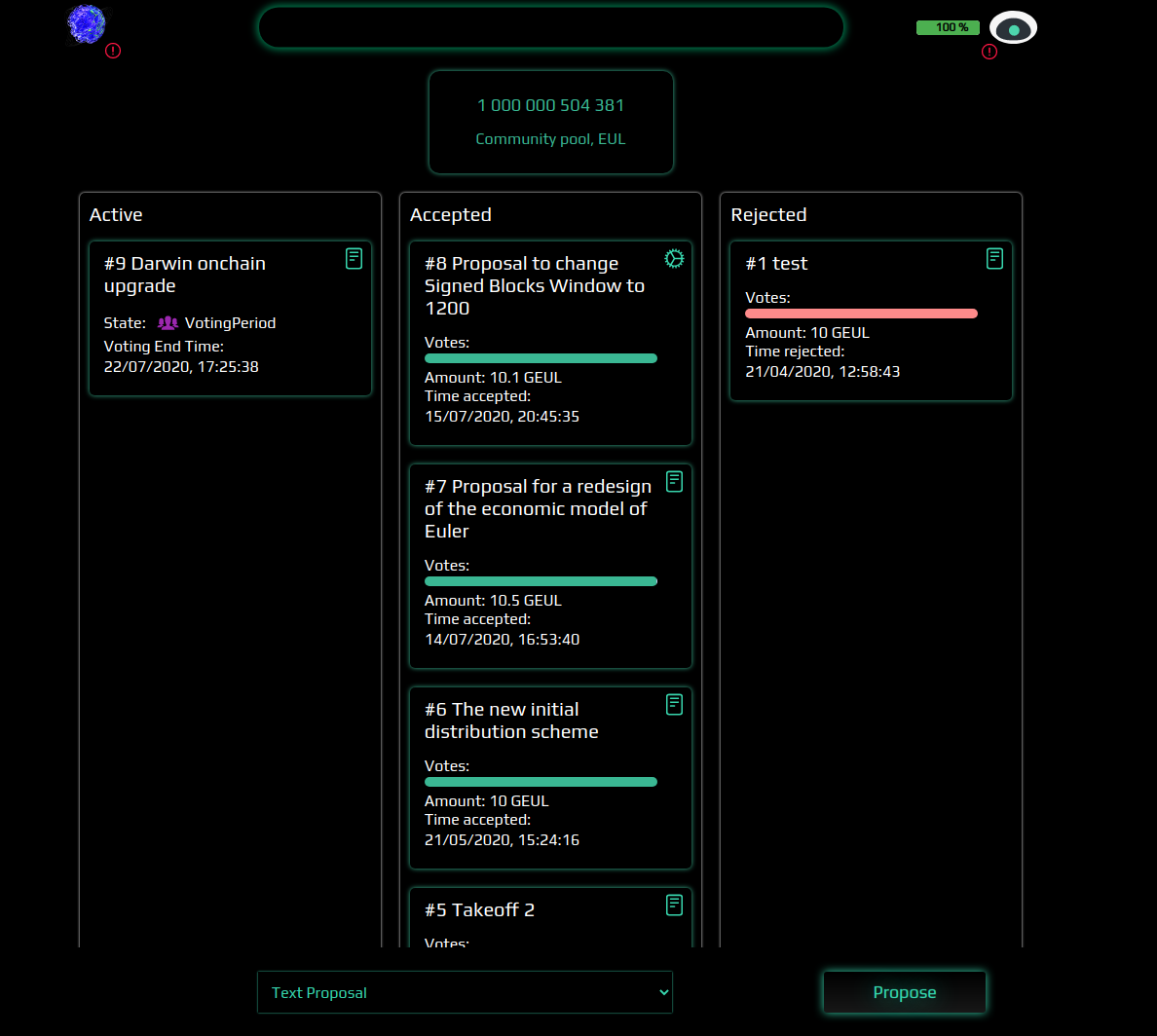Screen dimensions: 1157x1036
Task: Click the eye icon in the header
Action: pos(1013,28)
